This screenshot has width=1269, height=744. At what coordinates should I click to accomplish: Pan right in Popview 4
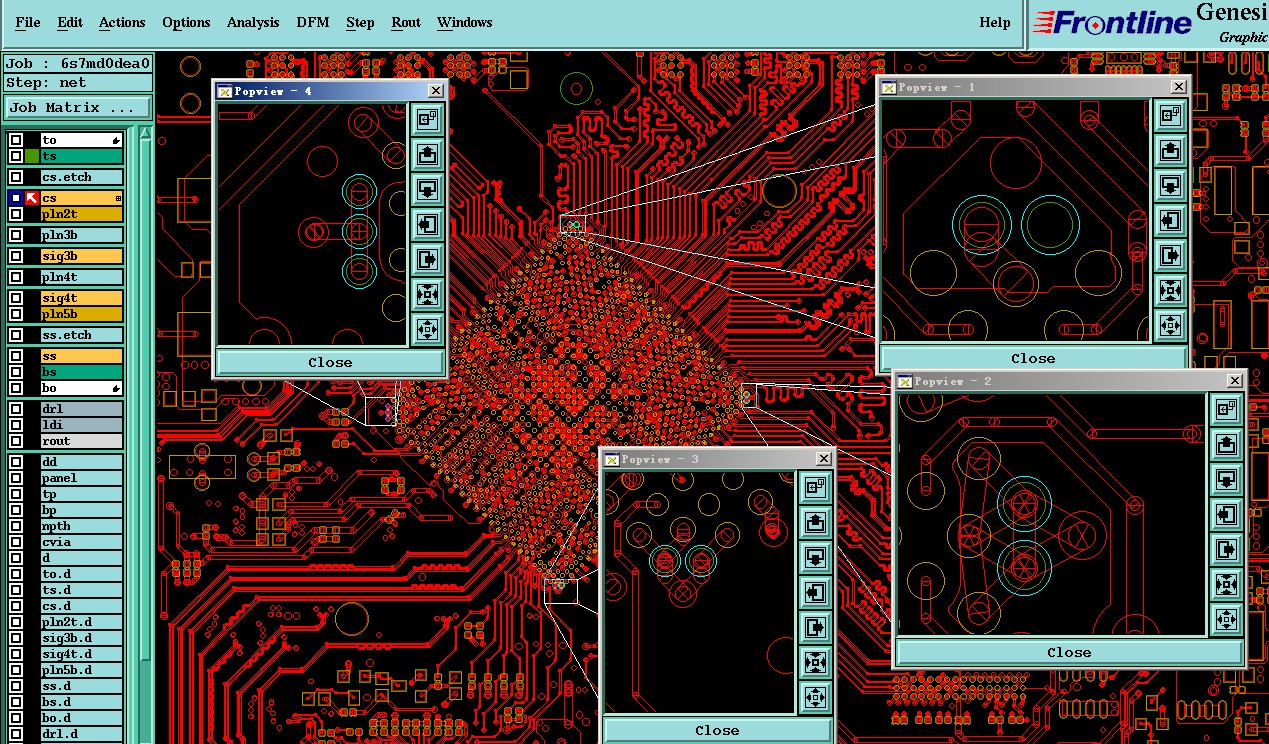[428, 259]
